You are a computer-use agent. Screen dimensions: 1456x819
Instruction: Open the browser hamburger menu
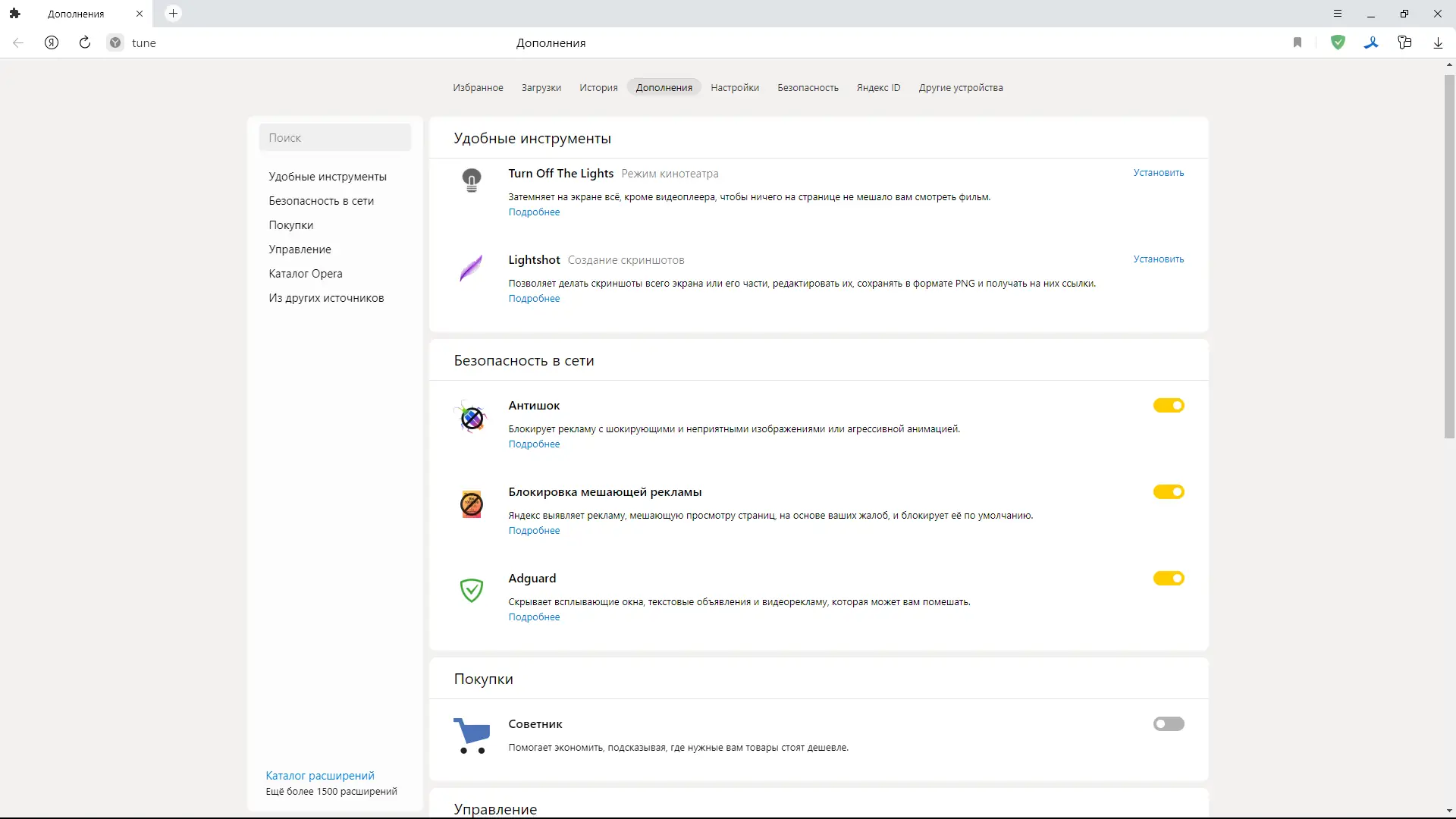(1338, 14)
